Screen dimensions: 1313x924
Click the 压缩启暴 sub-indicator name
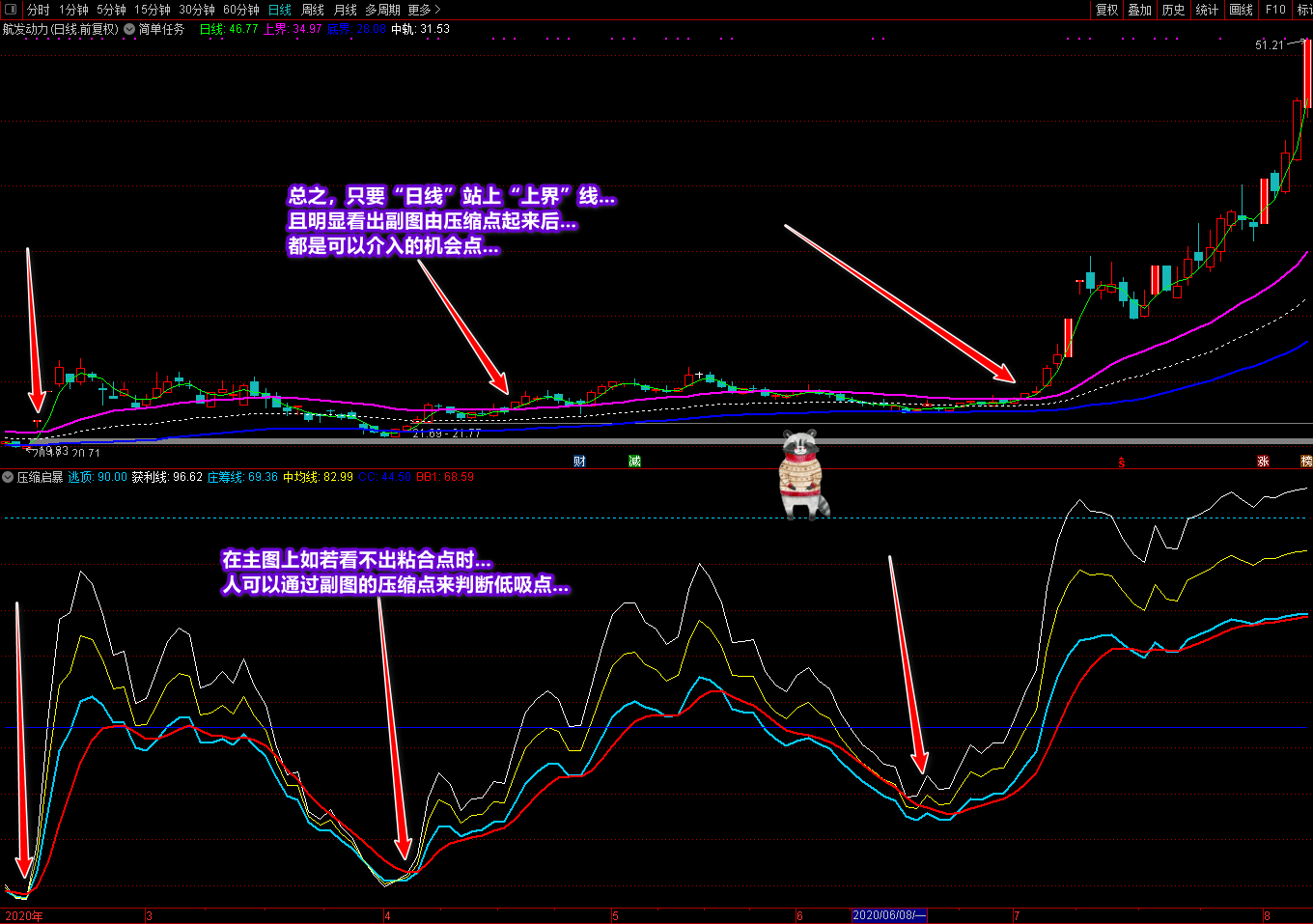(x=41, y=477)
